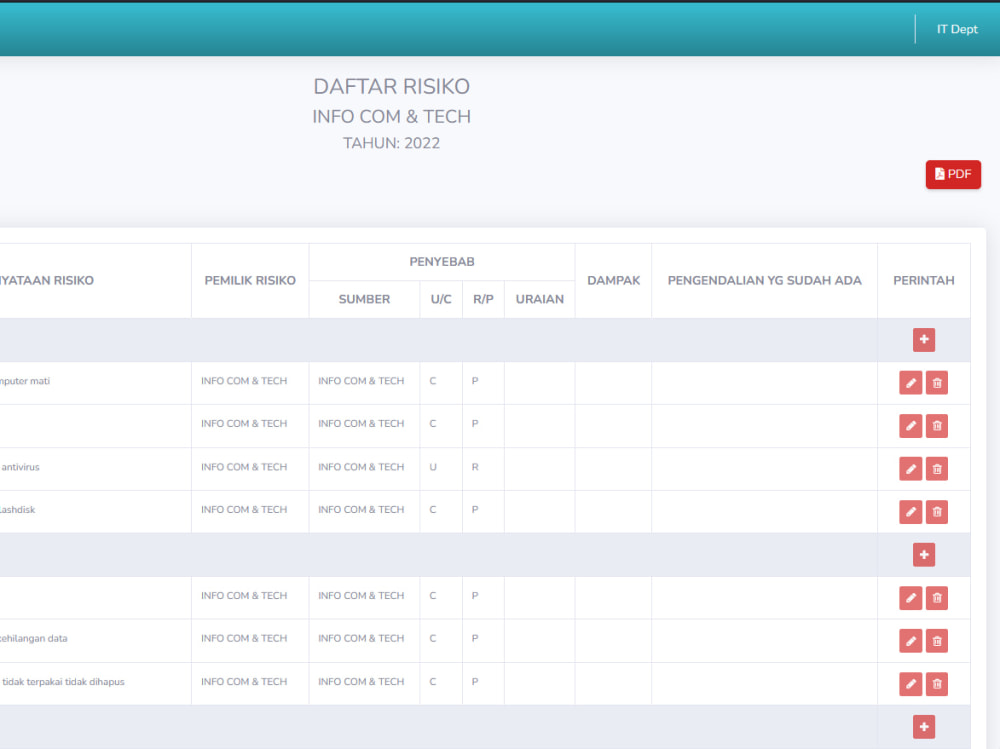Edit the 'komputer mati' risk row
Screen dimensions: 1000x749
[x=911, y=383]
